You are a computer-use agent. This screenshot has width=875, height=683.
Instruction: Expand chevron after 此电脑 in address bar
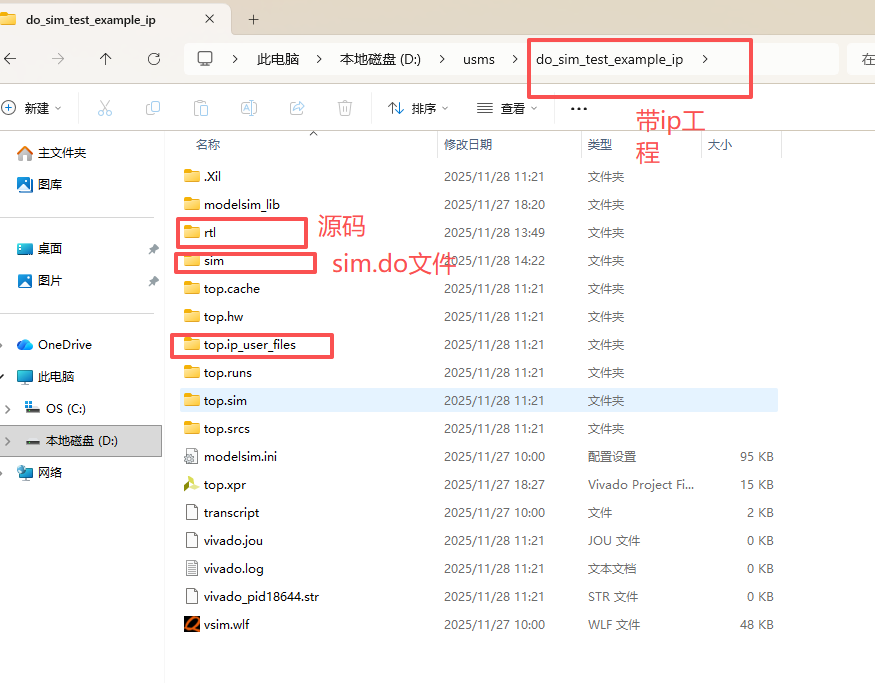(x=319, y=59)
